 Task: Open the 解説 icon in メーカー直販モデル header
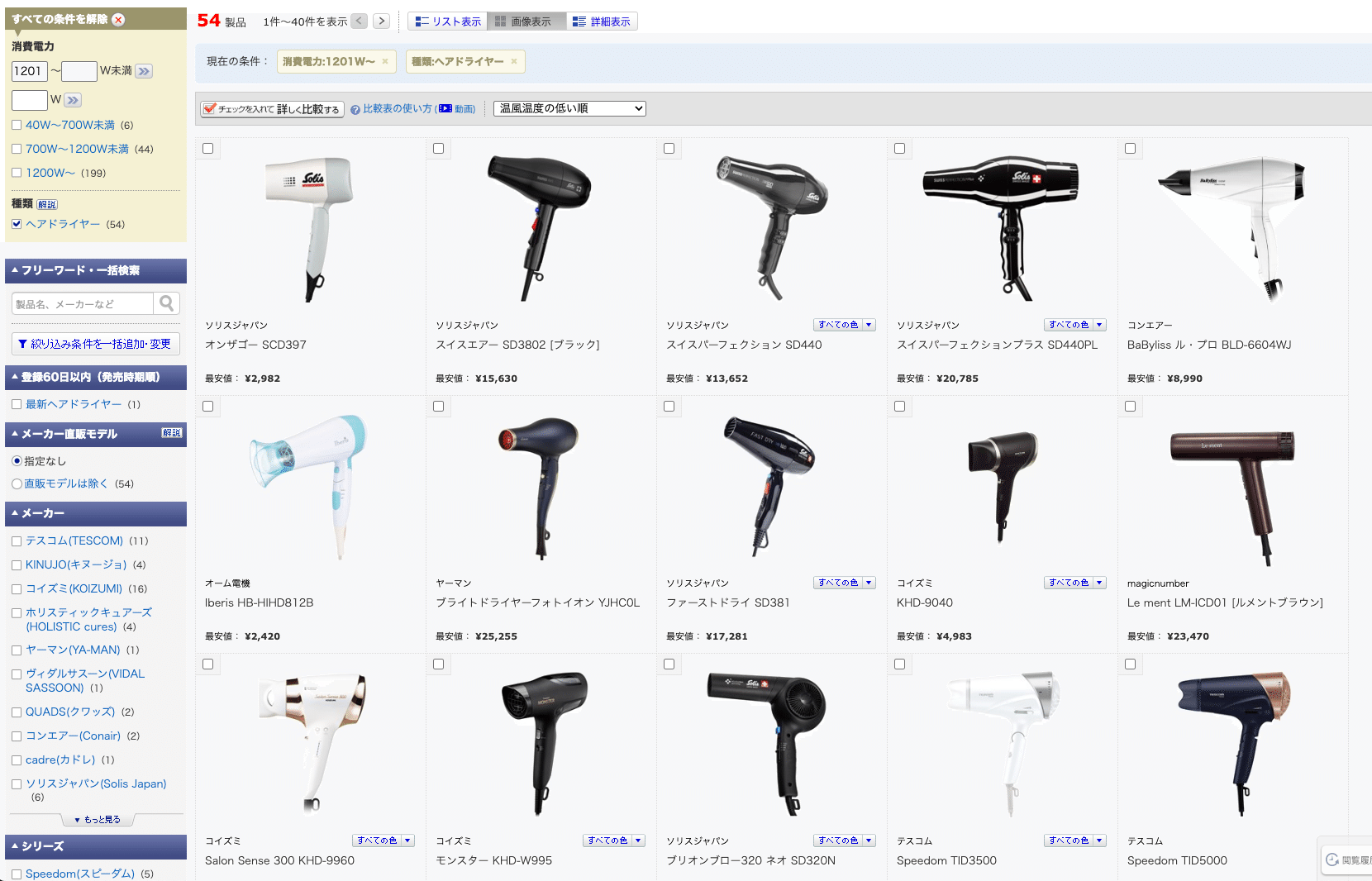[x=172, y=433]
